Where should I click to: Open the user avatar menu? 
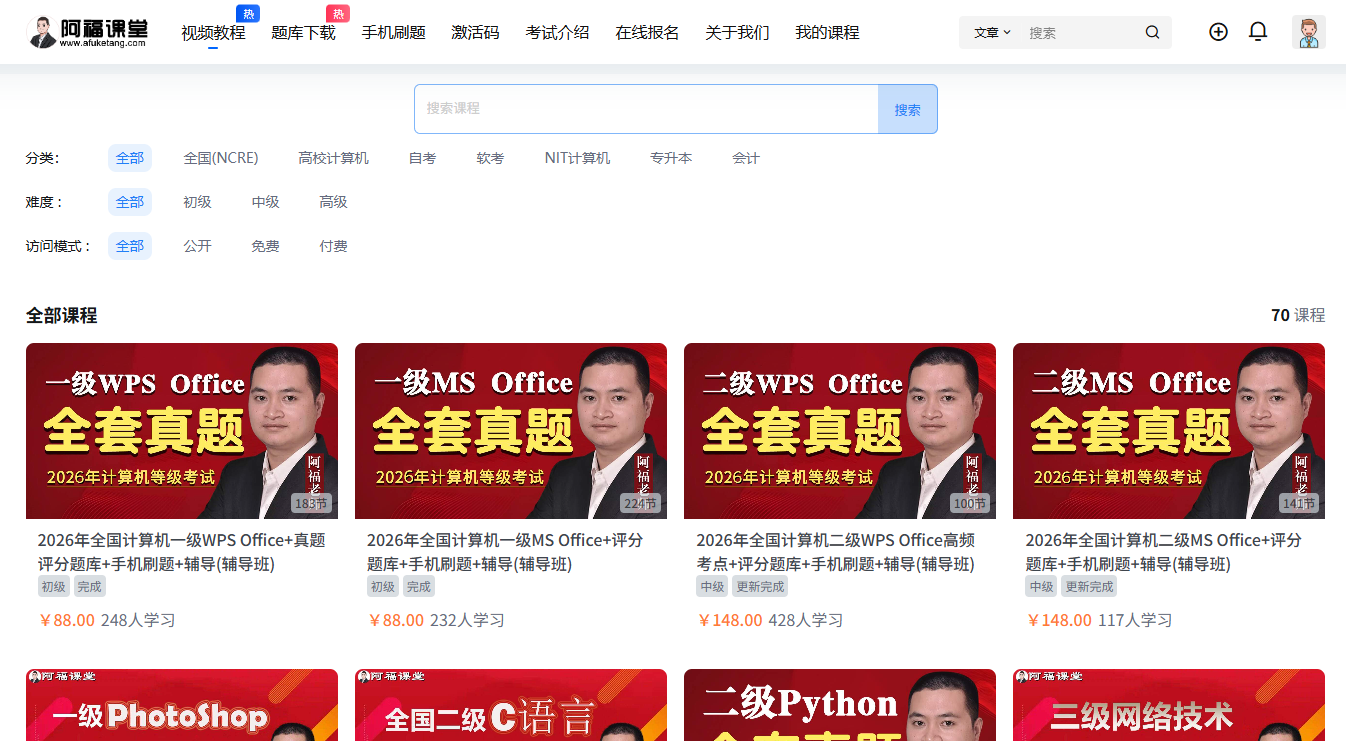click(1308, 32)
